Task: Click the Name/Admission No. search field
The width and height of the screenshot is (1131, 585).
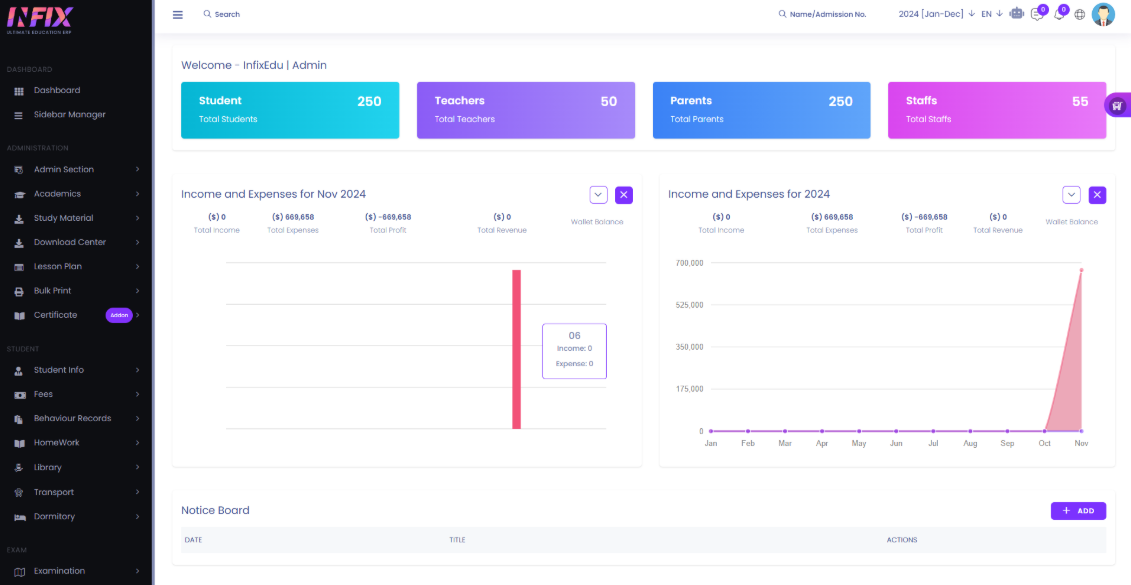Action: (x=827, y=15)
